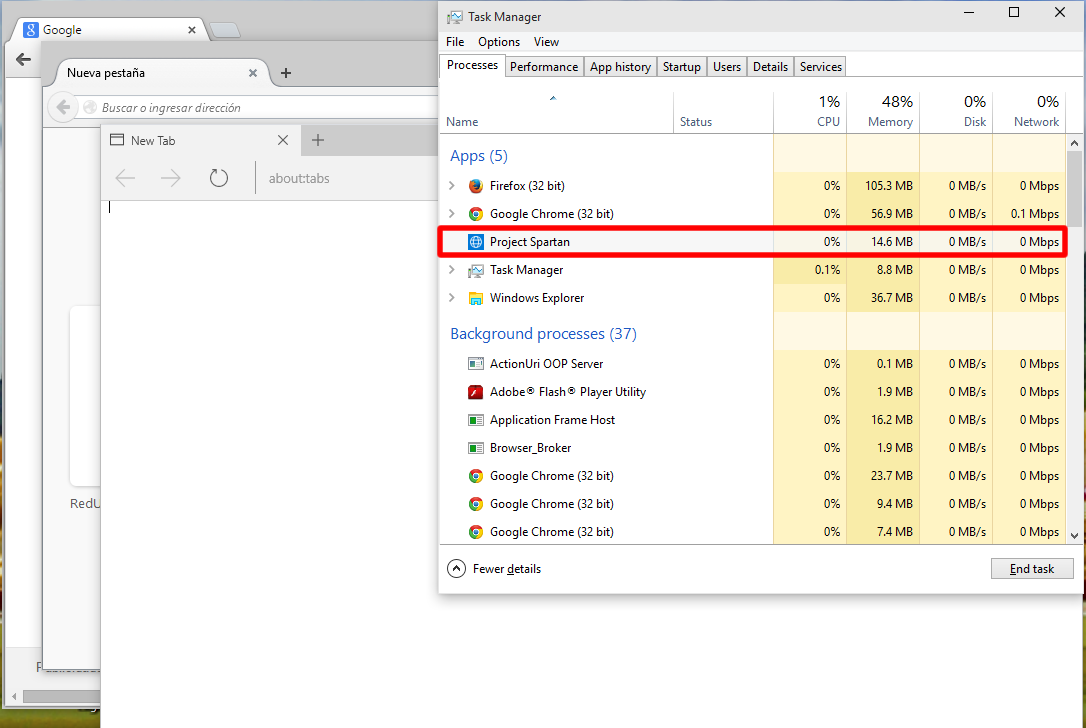
Task: Open a new tab in Spartan window
Action: (318, 140)
